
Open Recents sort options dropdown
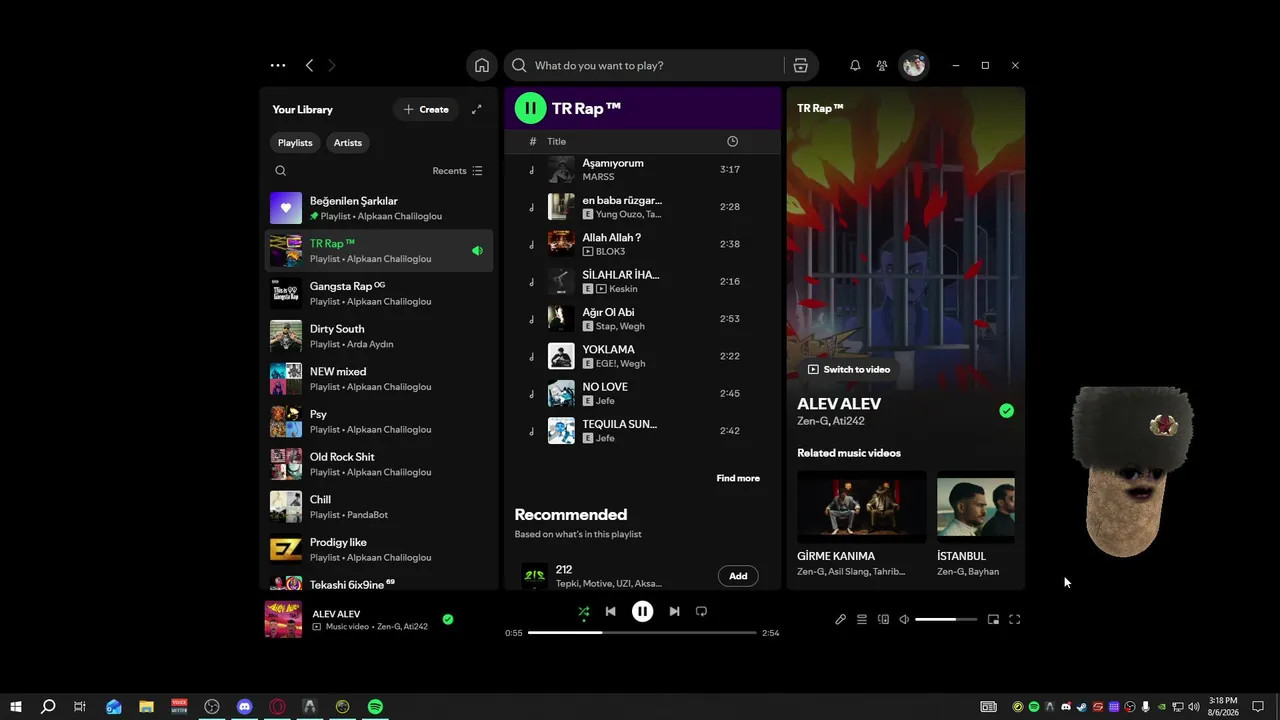click(x=457, y=171)
